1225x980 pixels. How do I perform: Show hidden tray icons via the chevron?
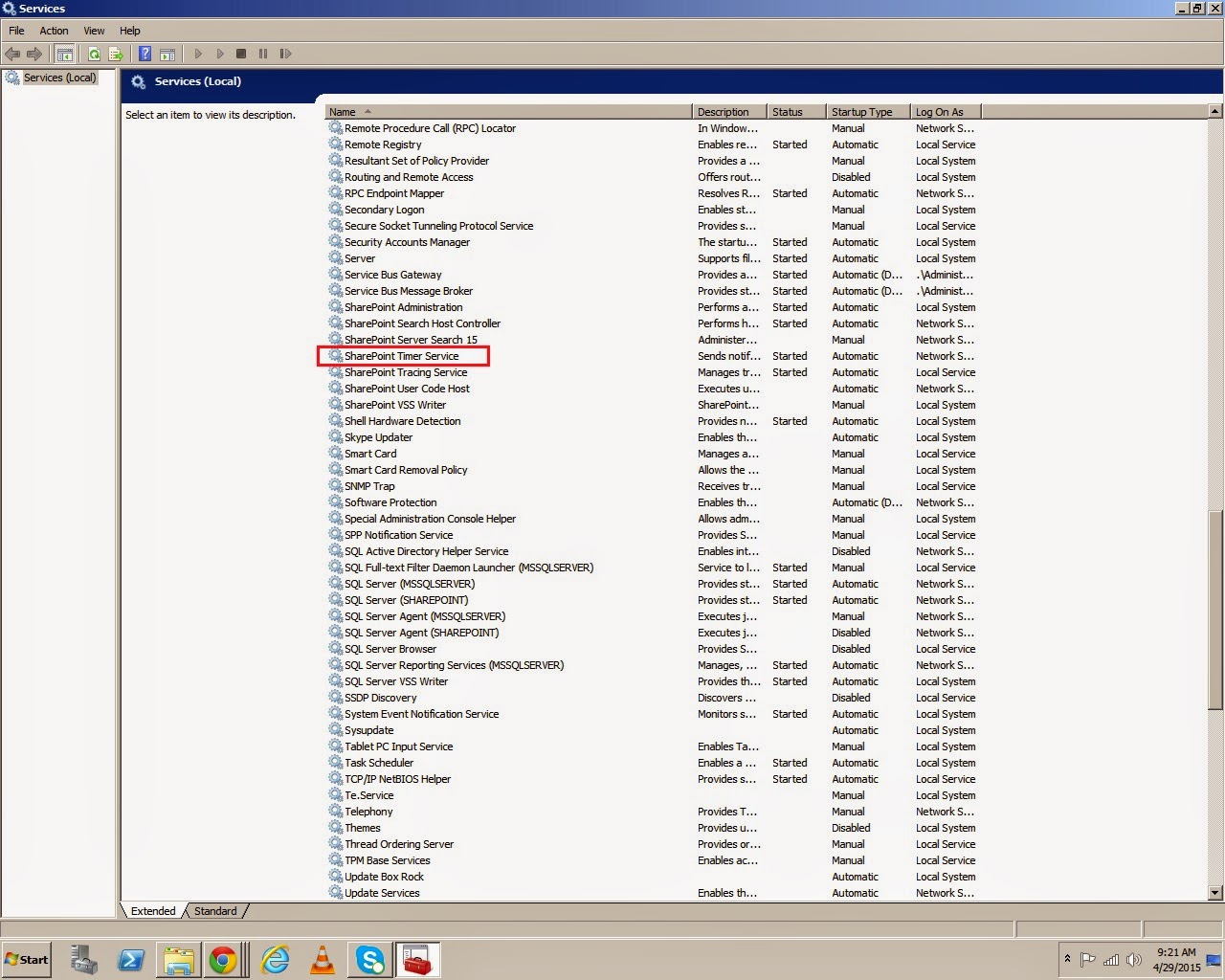(x=1067, y=959)
